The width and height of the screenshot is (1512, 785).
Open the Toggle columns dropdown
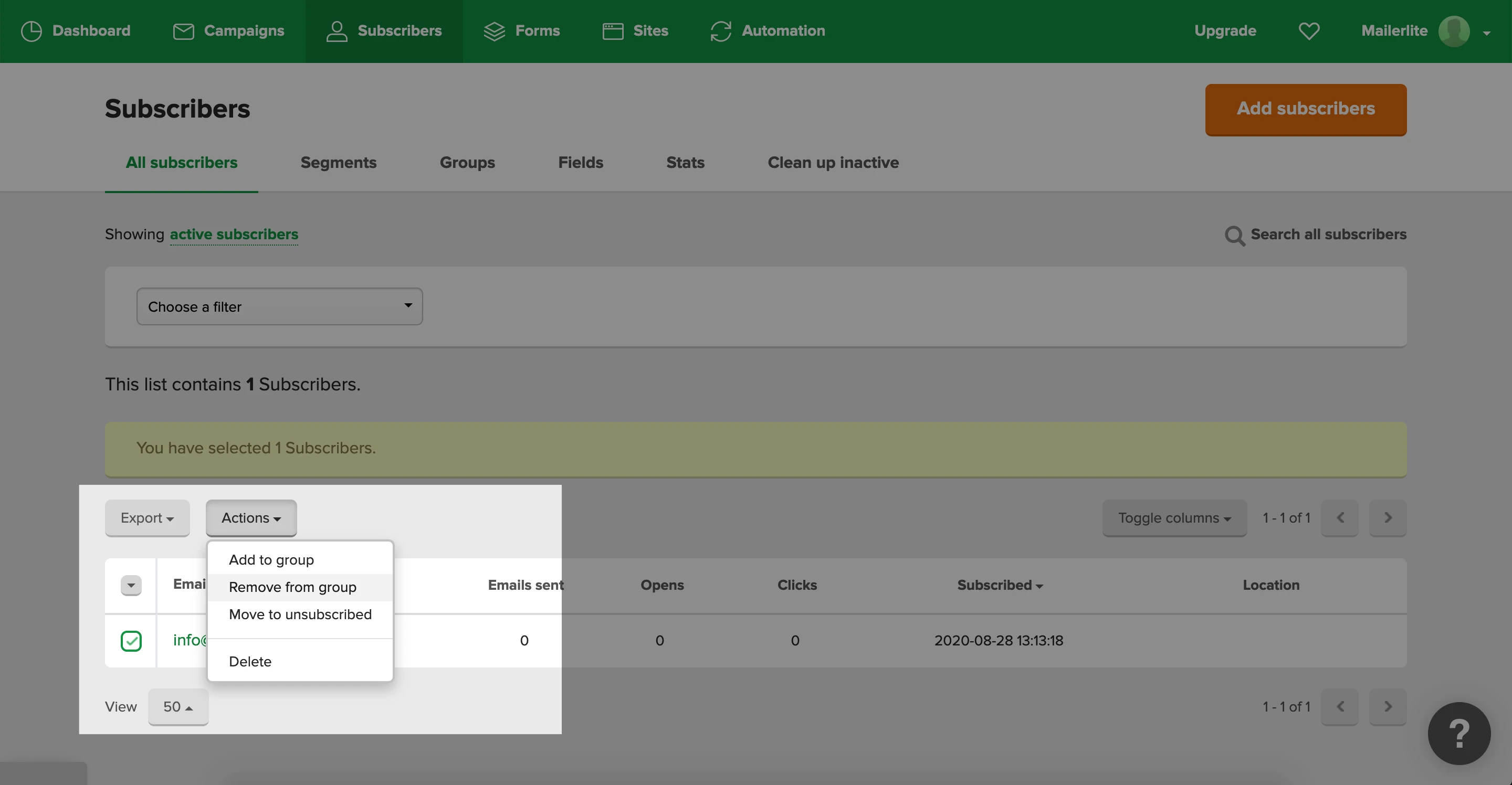pos(1174,518)
